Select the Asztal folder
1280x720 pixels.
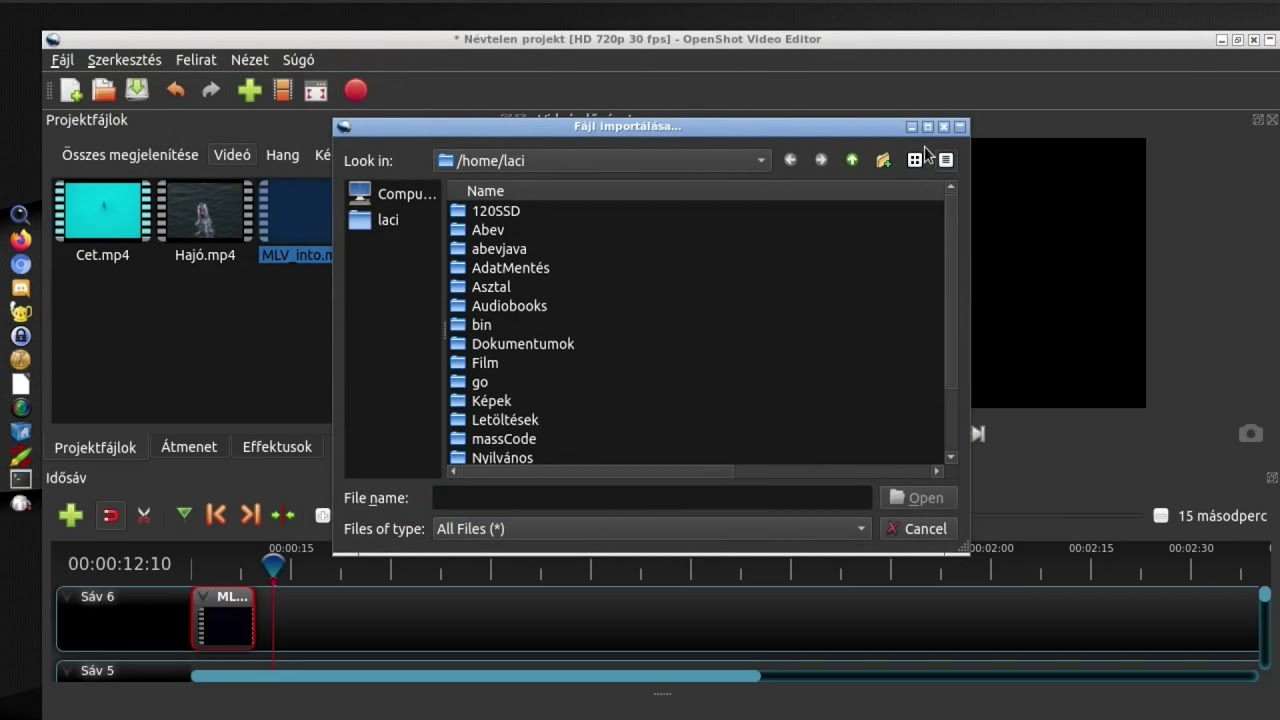[x=480, y=287]
